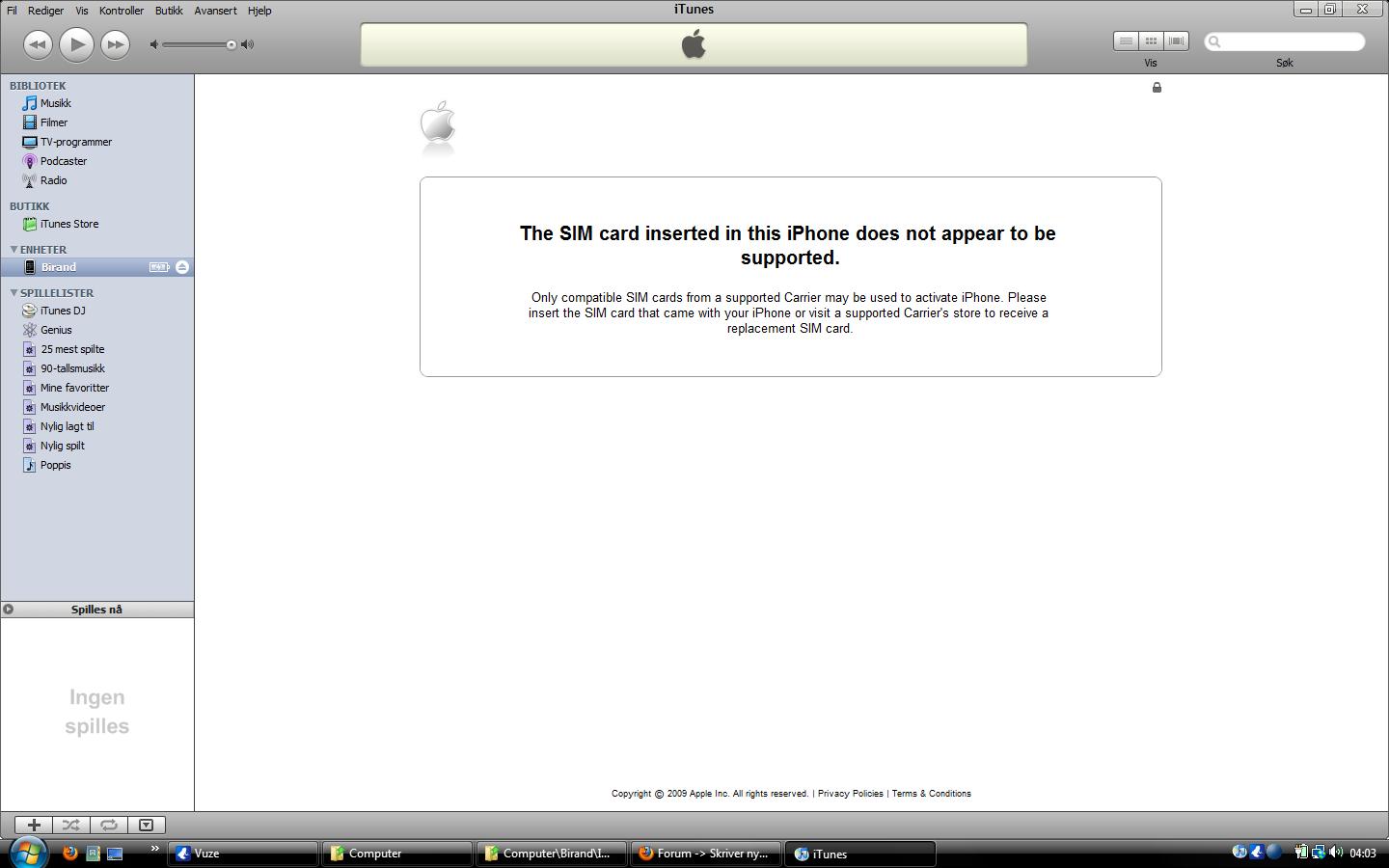
Task: Open the Vis menu in menu bar
Action: click(x=82, y=11)
